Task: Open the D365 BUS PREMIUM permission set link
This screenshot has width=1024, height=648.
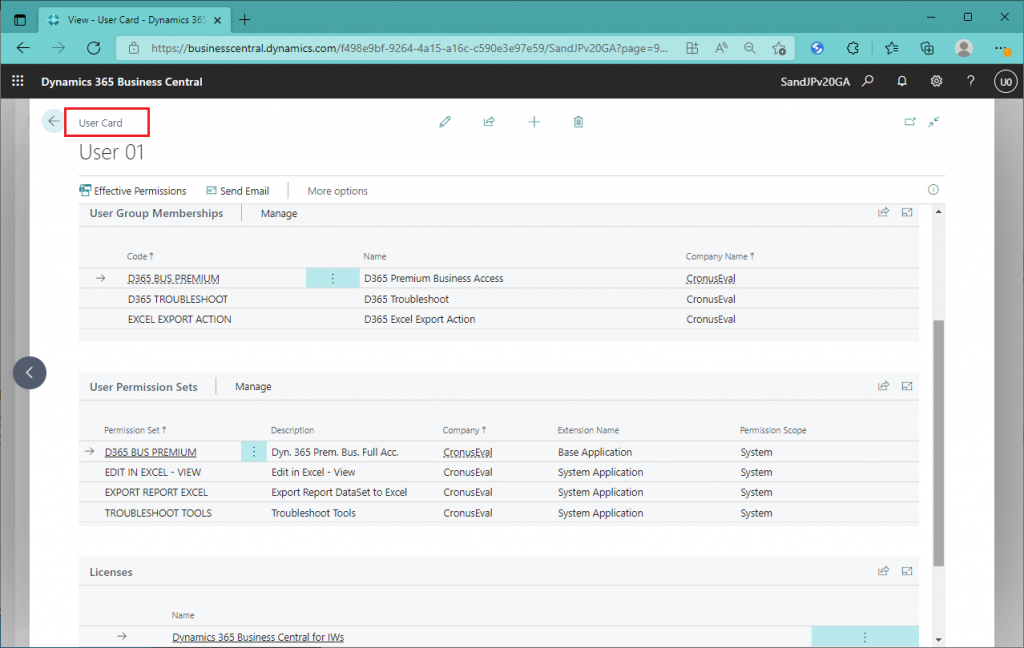Action: coord(150,452)
